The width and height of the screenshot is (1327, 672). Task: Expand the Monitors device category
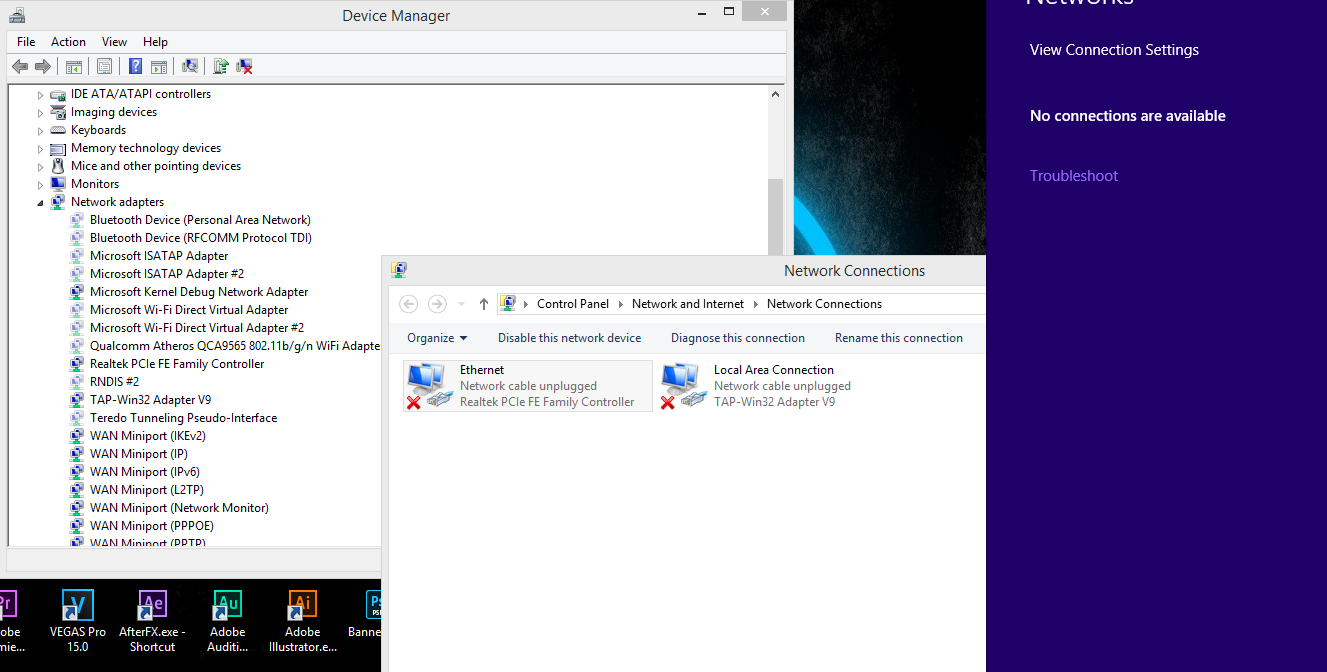41,185
